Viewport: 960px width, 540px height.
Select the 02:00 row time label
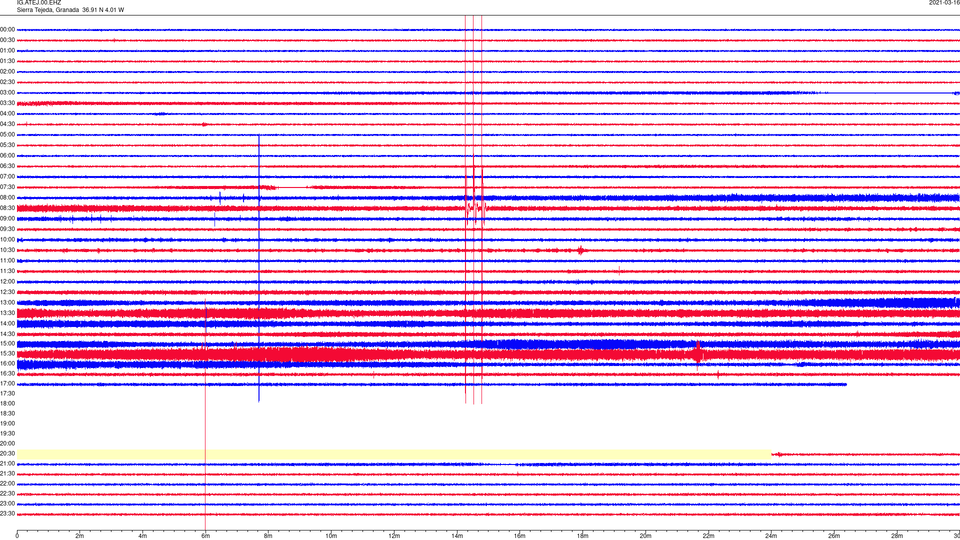pyautogui.click(x=7, y=71)
